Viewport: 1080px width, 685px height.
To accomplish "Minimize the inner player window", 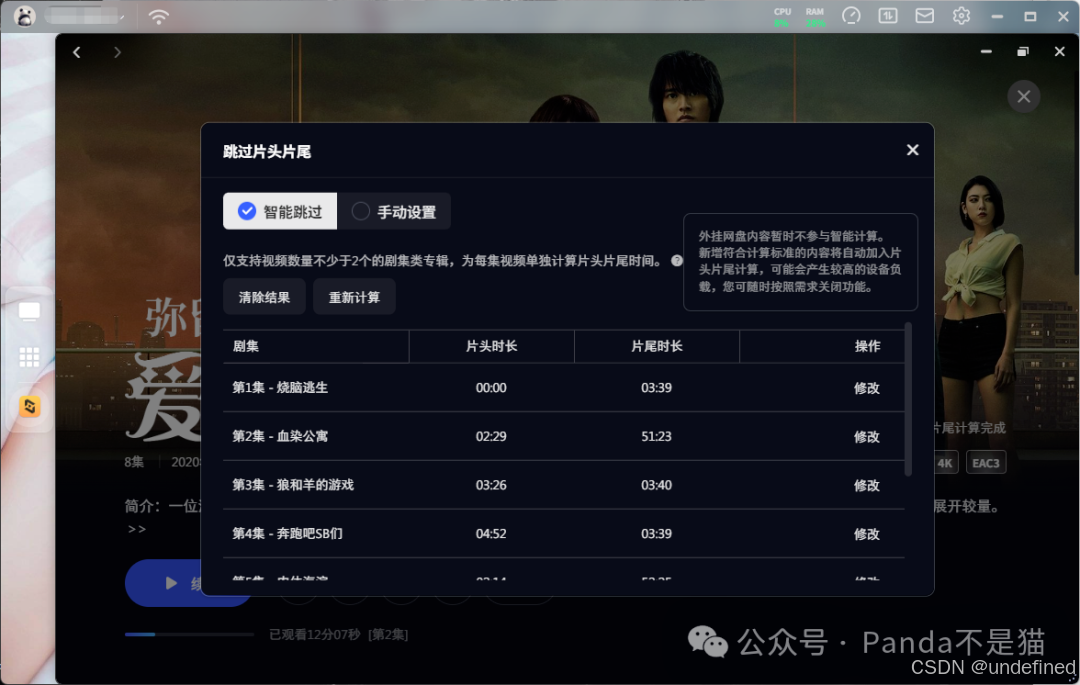I will click(986, 52).
